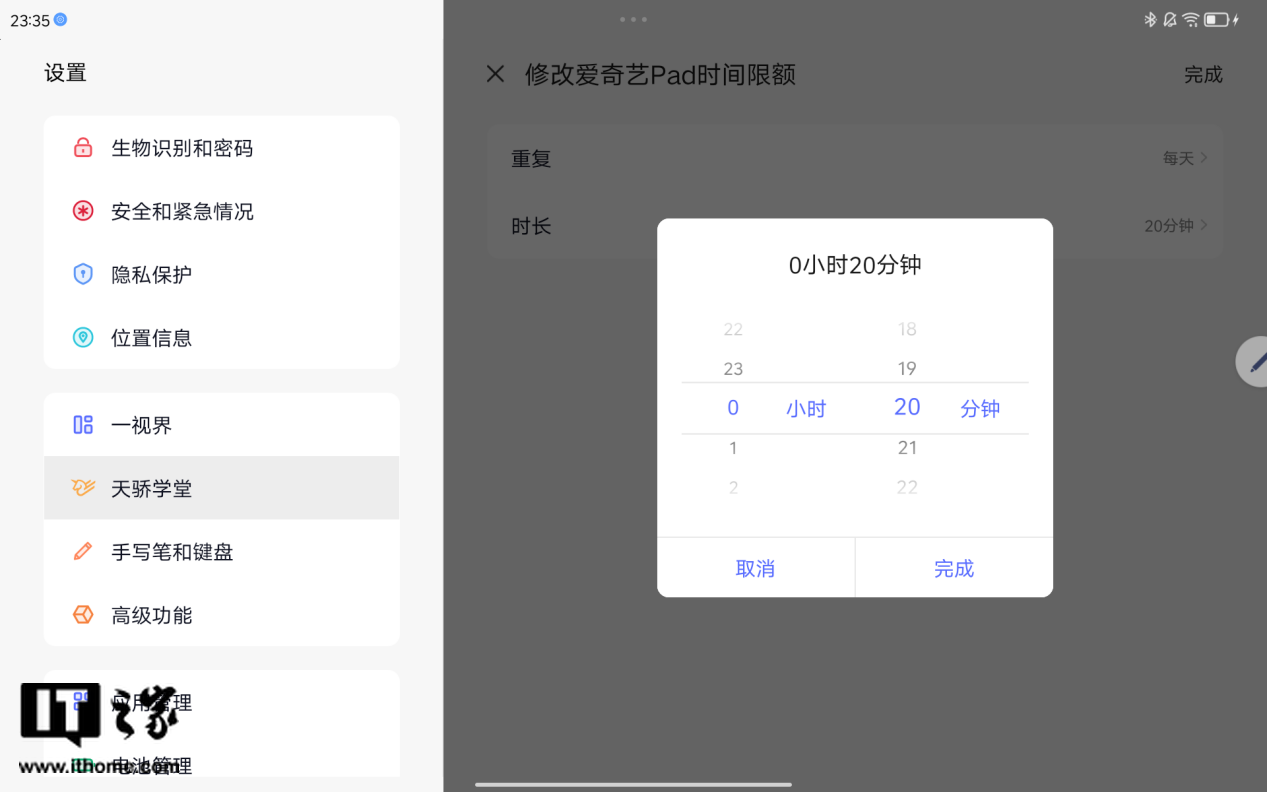The height and width of the screenshot is (792, 1267).
Task: Expand the 时长 20分钟 option
Action: [1176, 226]
